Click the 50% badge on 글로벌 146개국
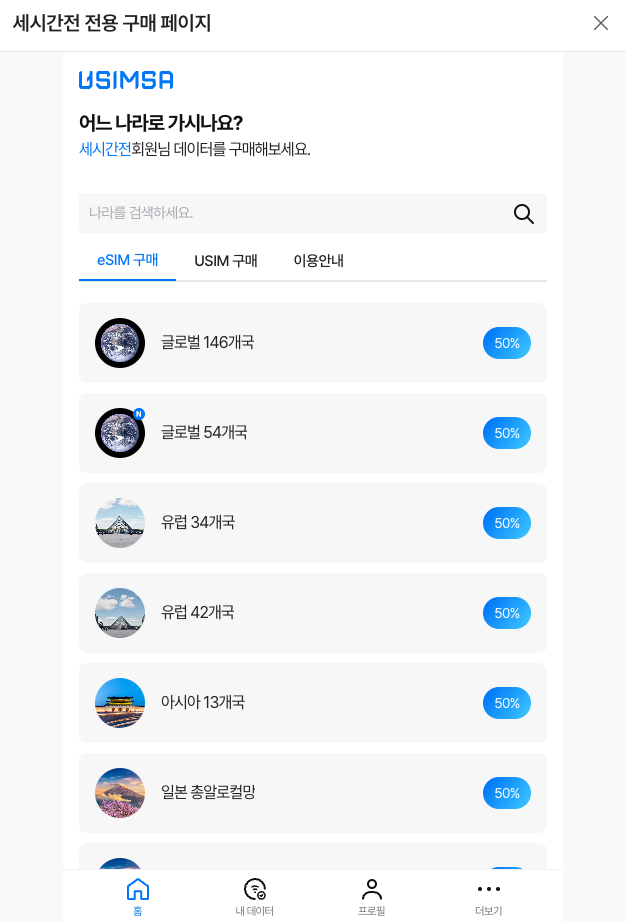626x922 pixels. click(x=507, y=343)
